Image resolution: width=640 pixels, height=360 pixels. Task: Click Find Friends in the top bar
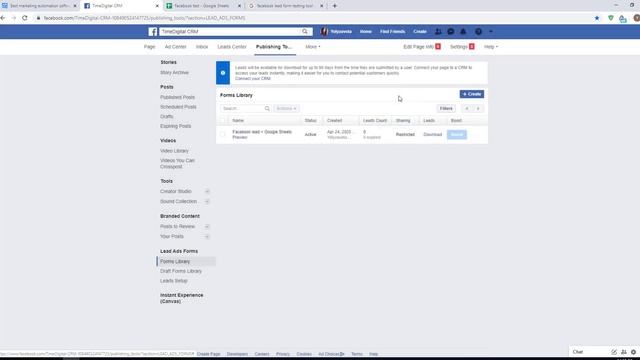[x=393, y=31]
